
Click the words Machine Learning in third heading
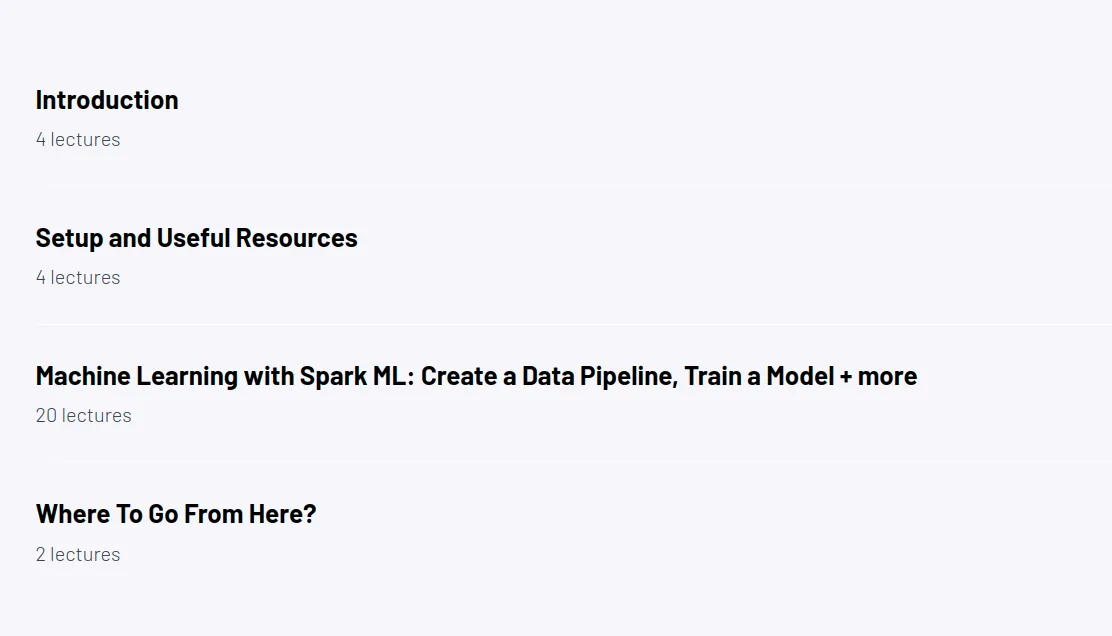[x=137, y=376]
